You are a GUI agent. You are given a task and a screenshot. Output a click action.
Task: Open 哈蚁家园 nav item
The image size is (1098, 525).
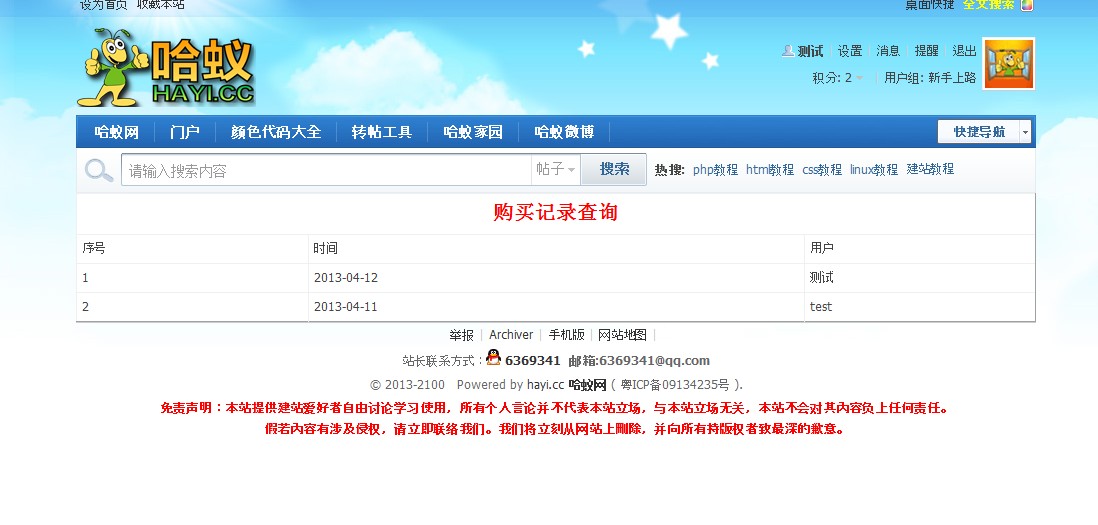[473, 132]
